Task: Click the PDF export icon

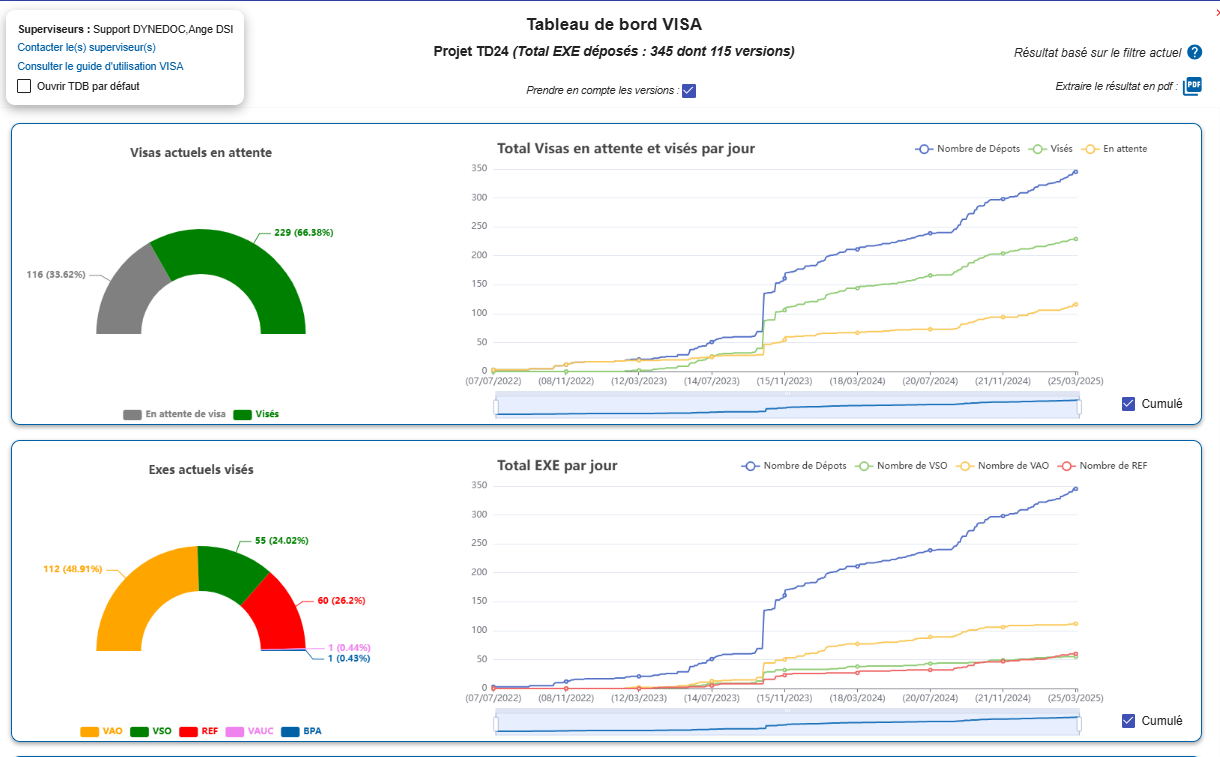Action: tap(1192, 87)
